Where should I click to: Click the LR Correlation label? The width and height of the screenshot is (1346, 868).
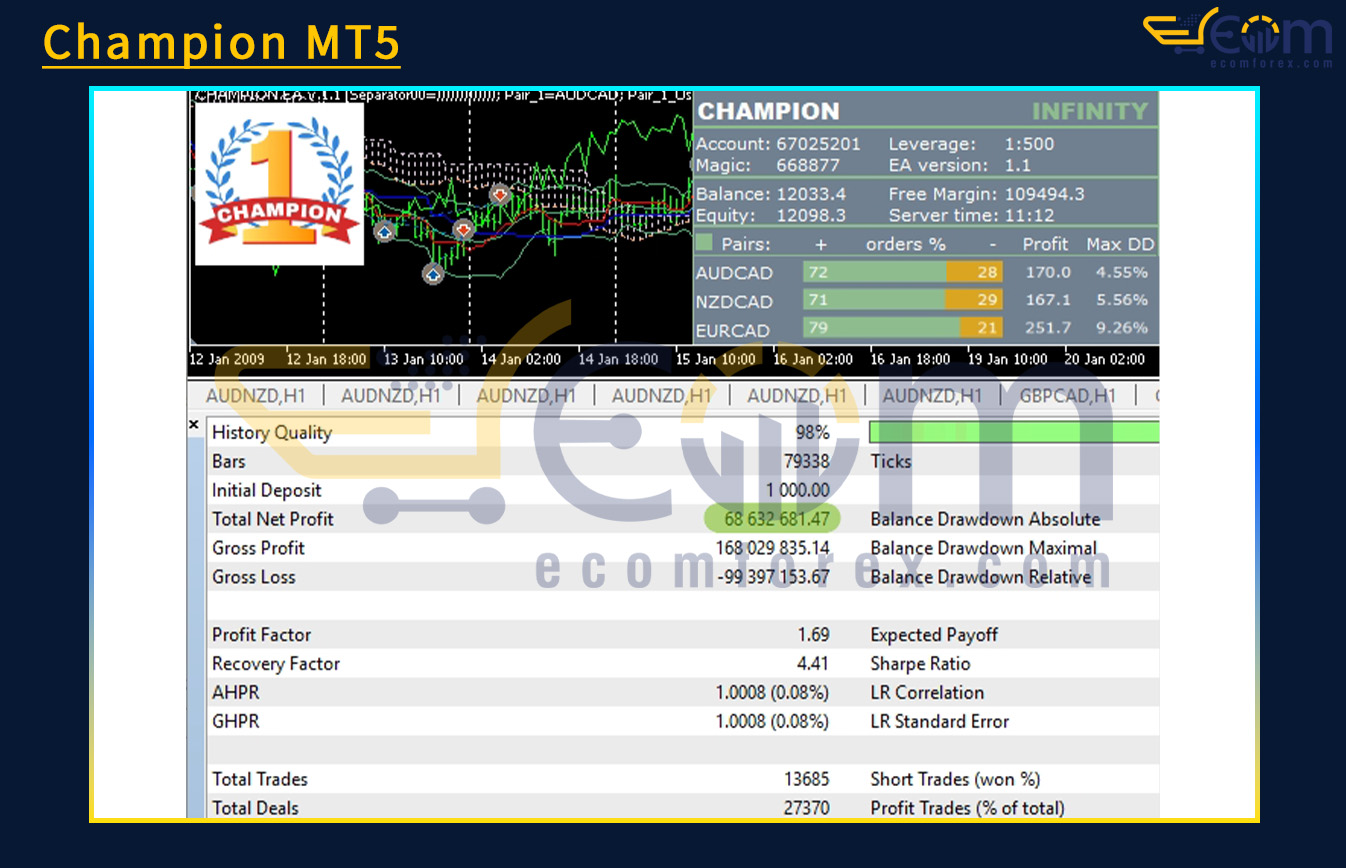click(927, 693)
